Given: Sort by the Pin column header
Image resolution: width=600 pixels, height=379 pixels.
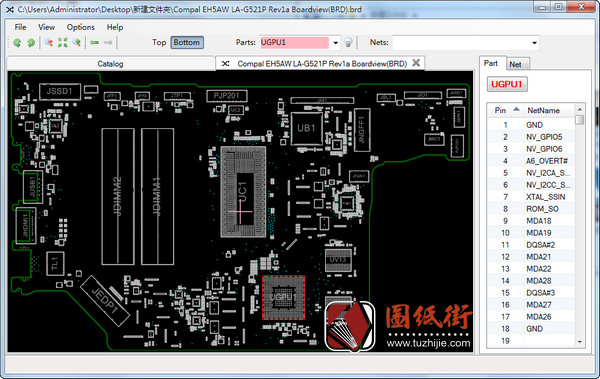Looking at the screenshot, I should coord(506,110).
